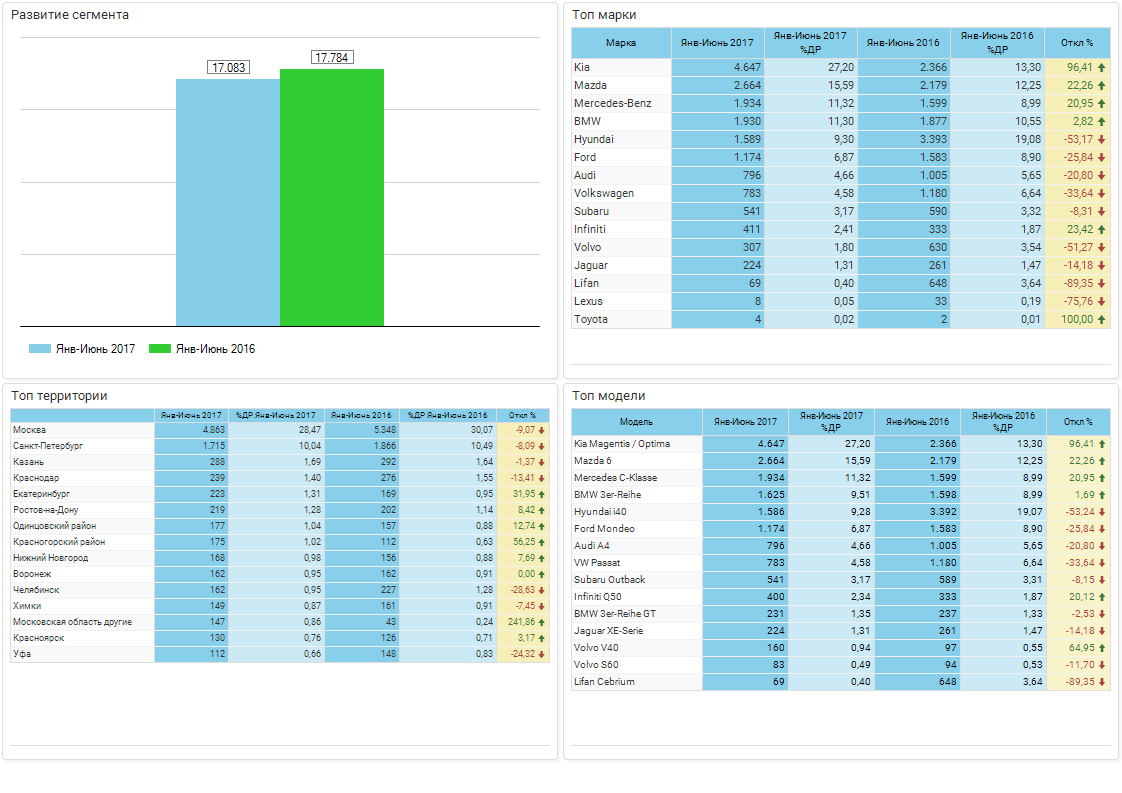This screenshot has width=1122, height=793.
Task: Select the Ростов-на-Дону territory name
Action: pyautogui.click(x=46, y=510)
